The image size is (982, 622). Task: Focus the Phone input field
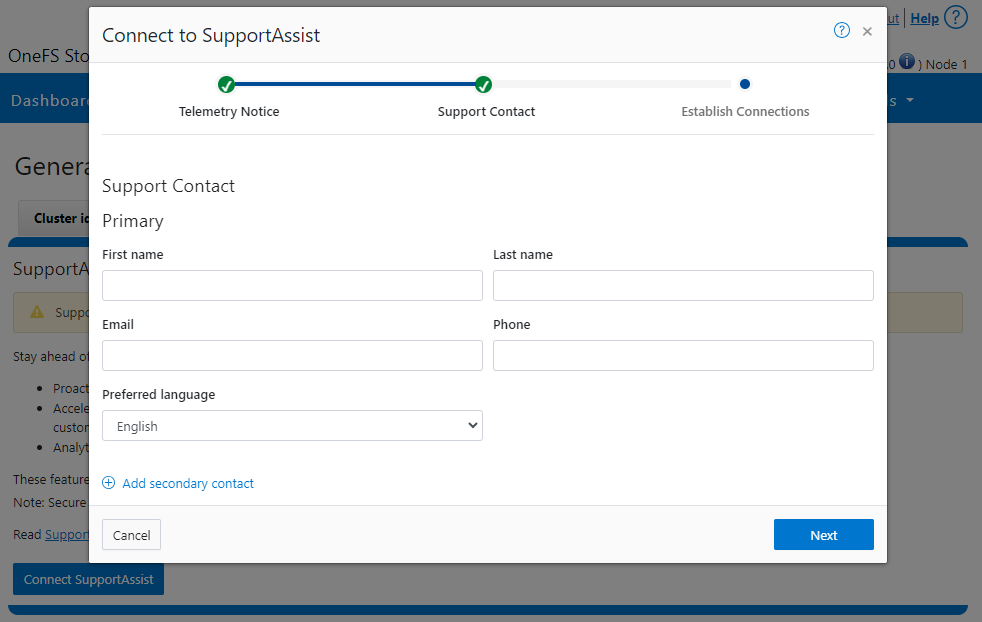tap(683, 356)
